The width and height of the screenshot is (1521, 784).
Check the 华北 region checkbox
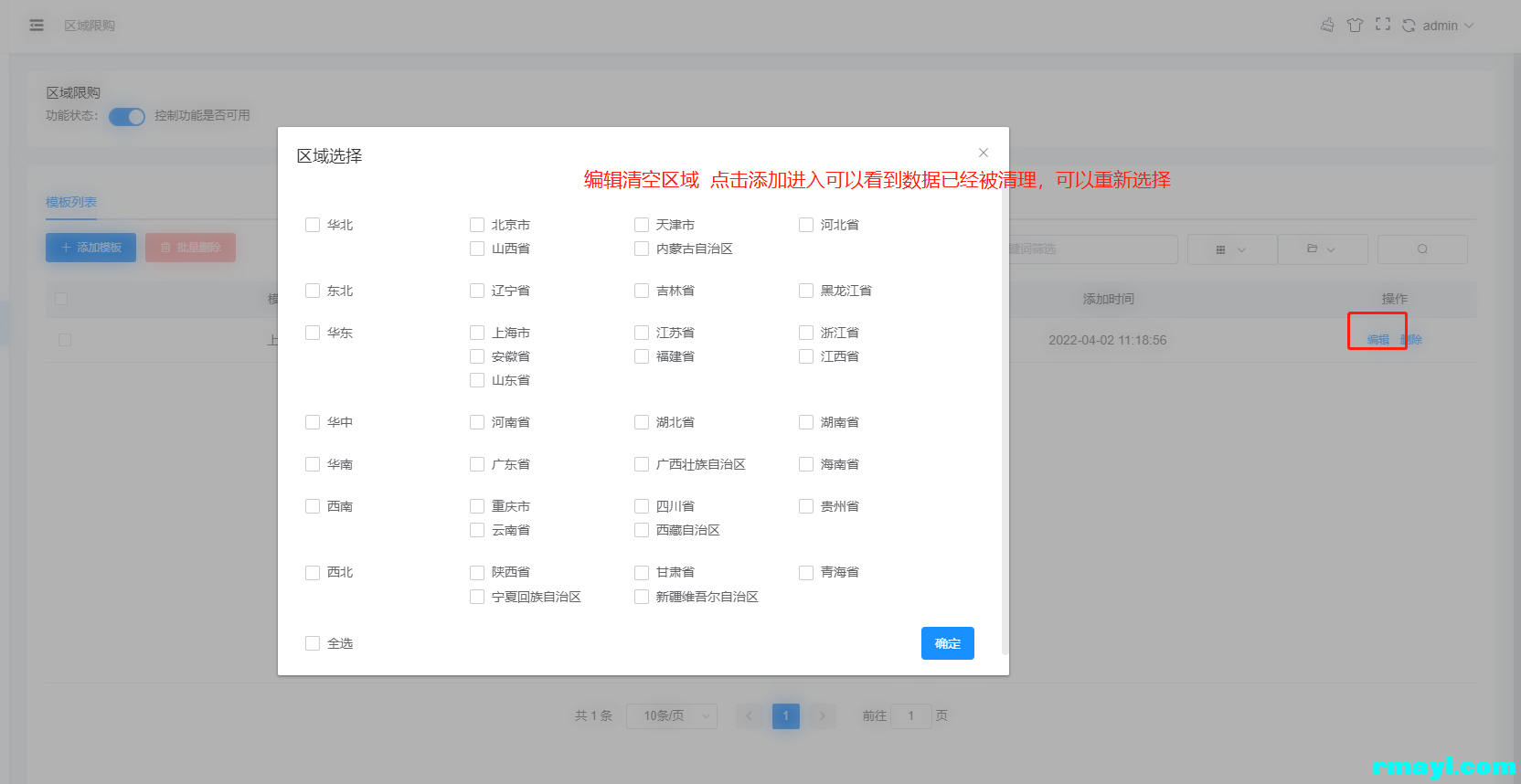coord(313,225)
